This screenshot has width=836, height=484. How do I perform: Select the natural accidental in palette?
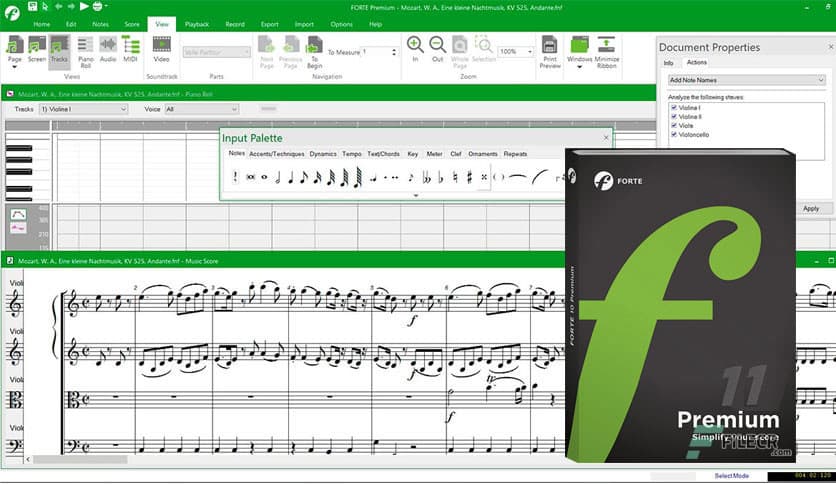[x=455, y=177]
